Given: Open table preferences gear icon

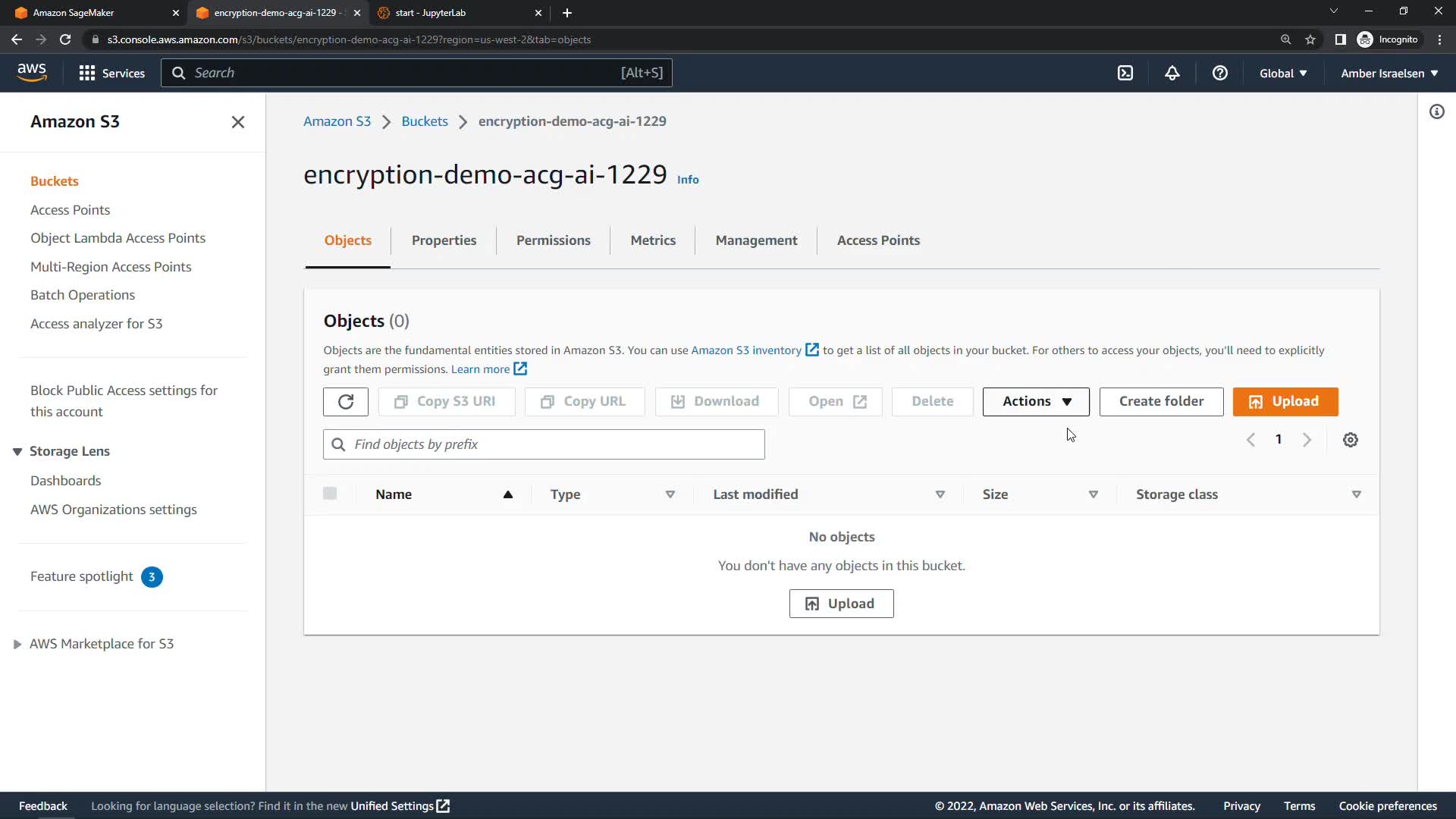Looking at the screenshot, I should [1351, 440].
